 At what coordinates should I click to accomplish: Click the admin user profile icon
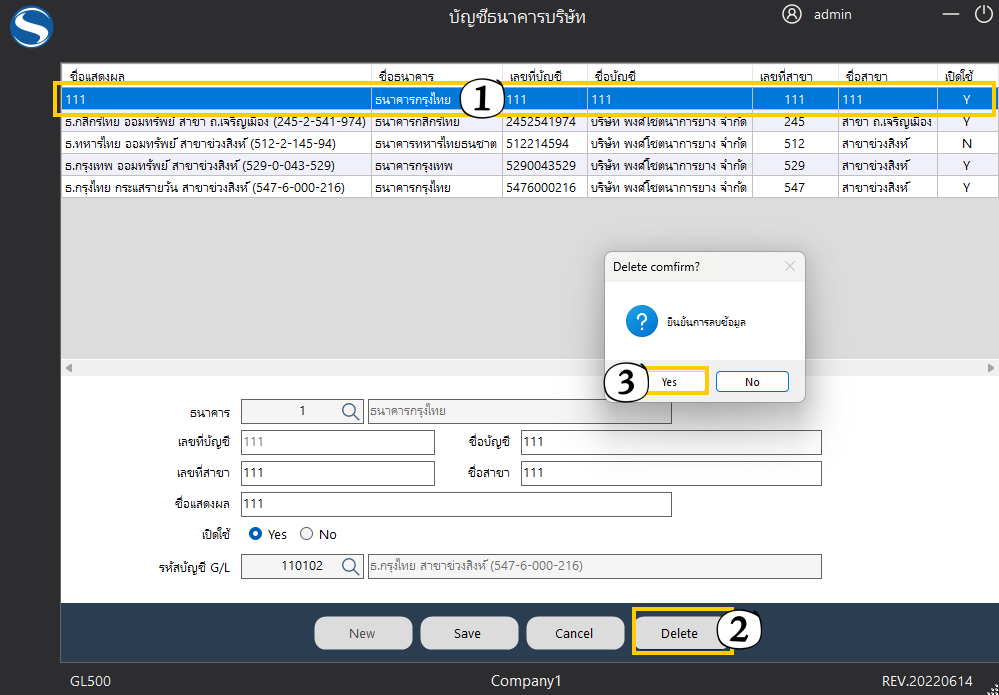coord(792,14)
